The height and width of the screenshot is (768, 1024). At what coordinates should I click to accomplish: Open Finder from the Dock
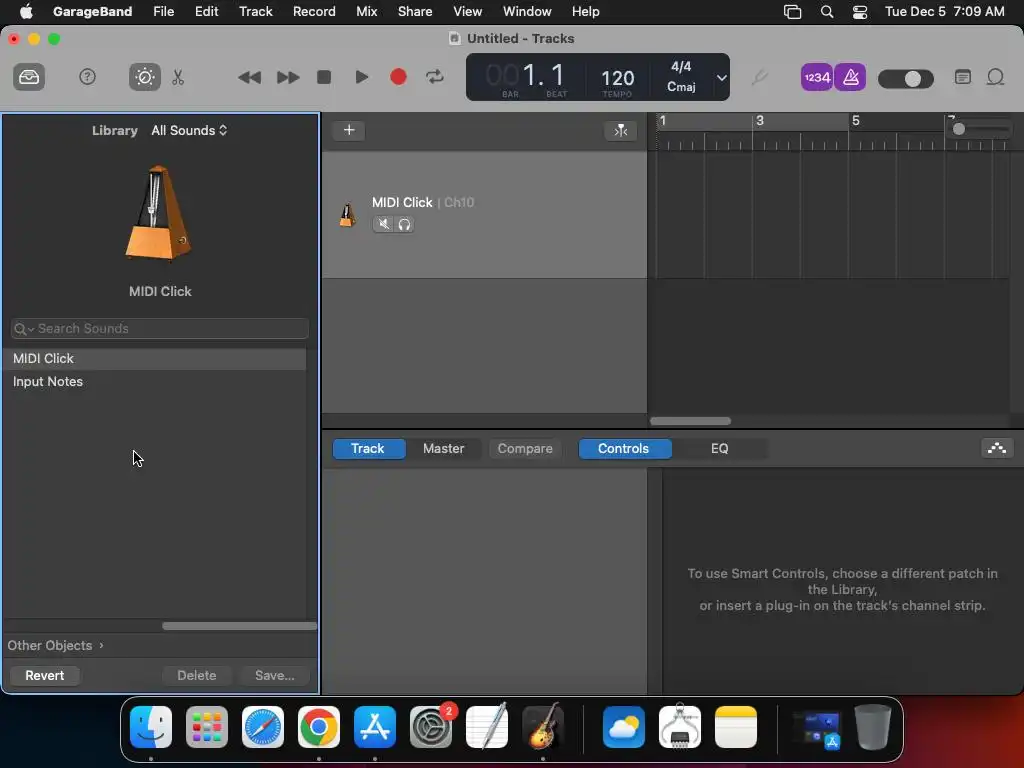click(151, 727)
